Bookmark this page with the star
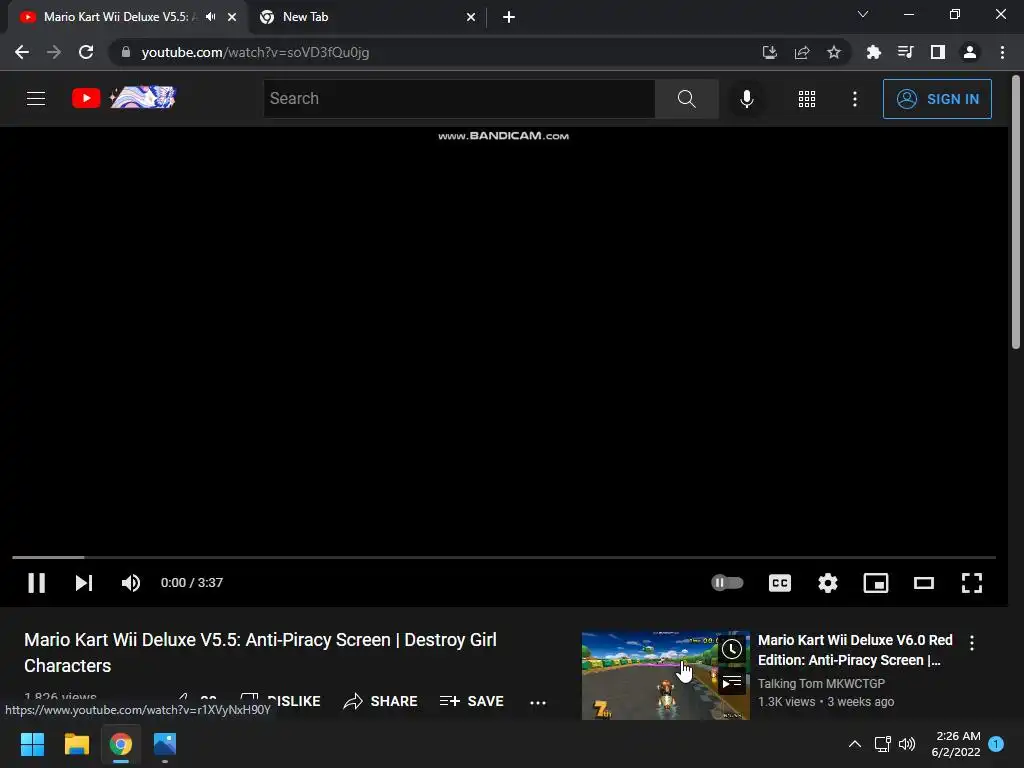The image size is (1024, 768). coord(834,52)
